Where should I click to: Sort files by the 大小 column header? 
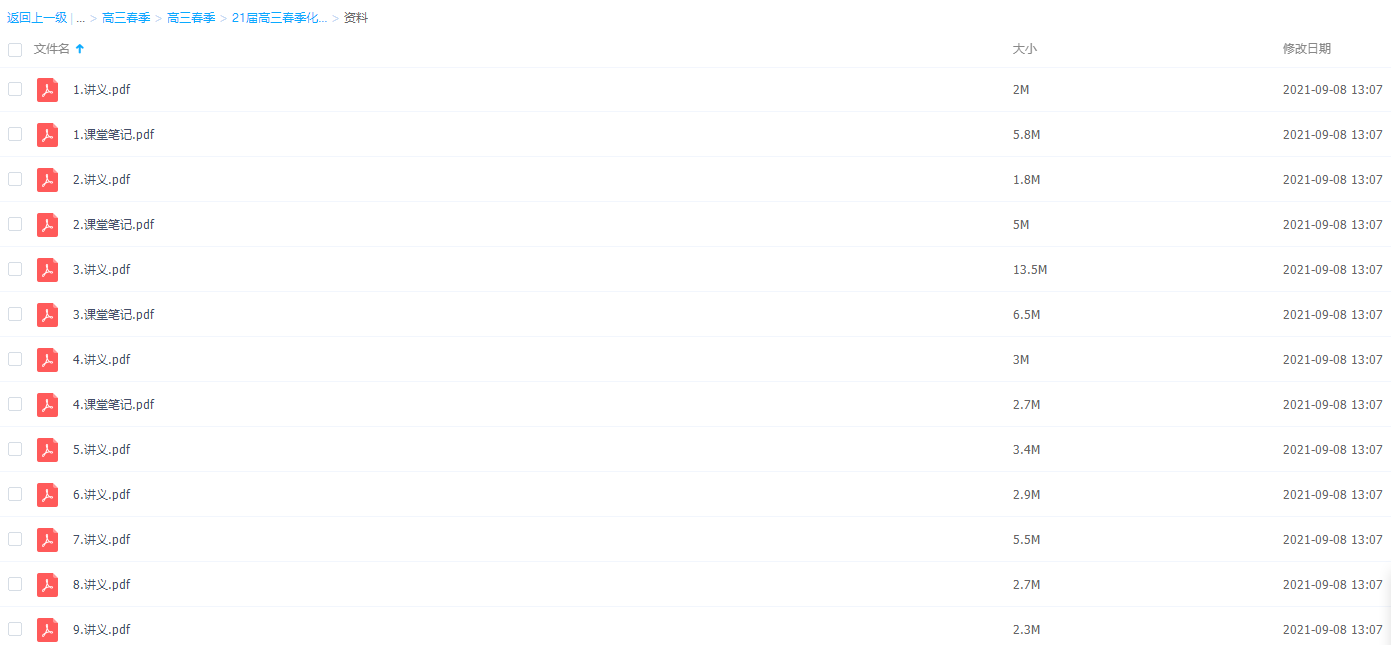(x=1025, y=49)
